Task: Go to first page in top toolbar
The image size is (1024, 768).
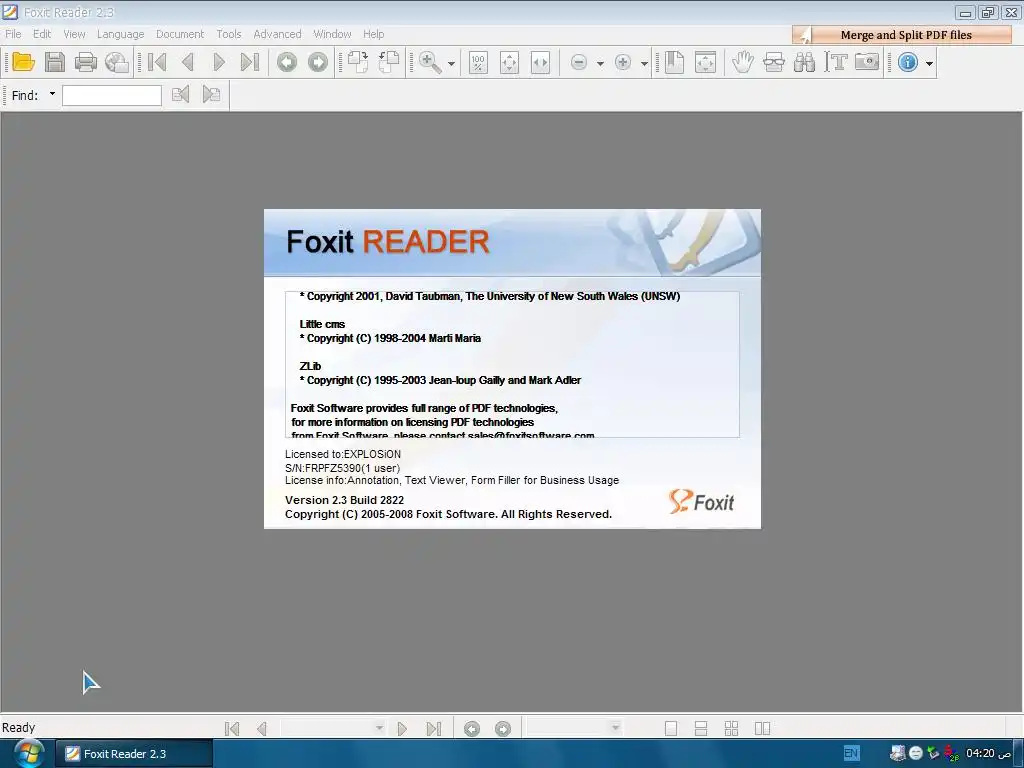Action: [x=157, y=62]
